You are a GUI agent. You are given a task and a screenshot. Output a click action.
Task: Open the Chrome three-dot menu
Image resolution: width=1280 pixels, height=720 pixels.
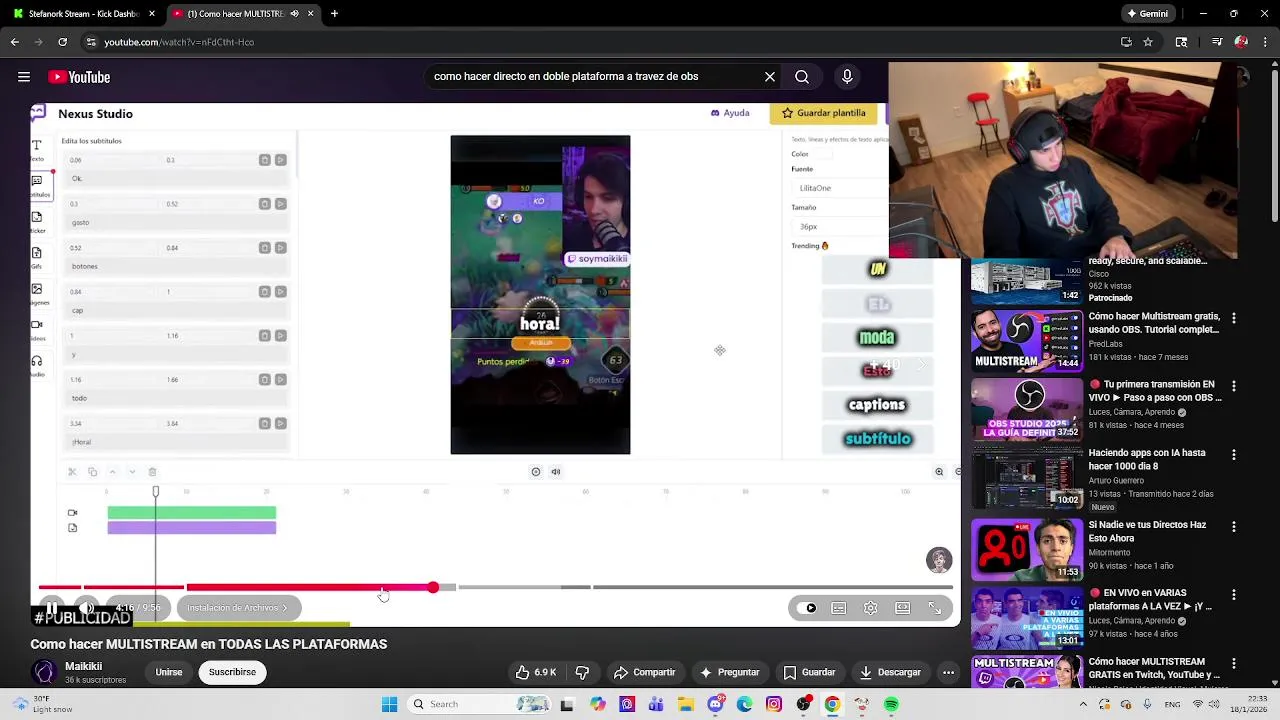[x=1264, y=42]
